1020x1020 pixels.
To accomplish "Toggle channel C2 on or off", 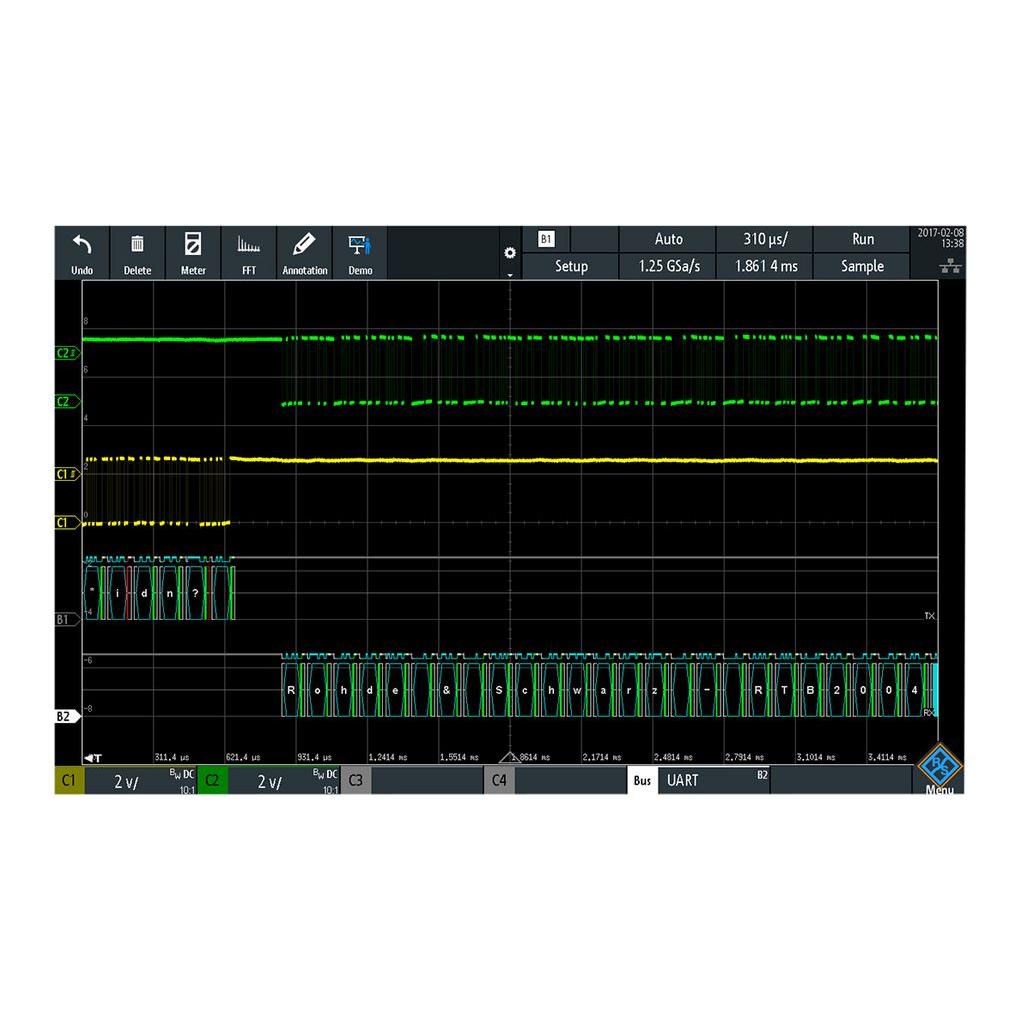I will [x=212, y=781].
